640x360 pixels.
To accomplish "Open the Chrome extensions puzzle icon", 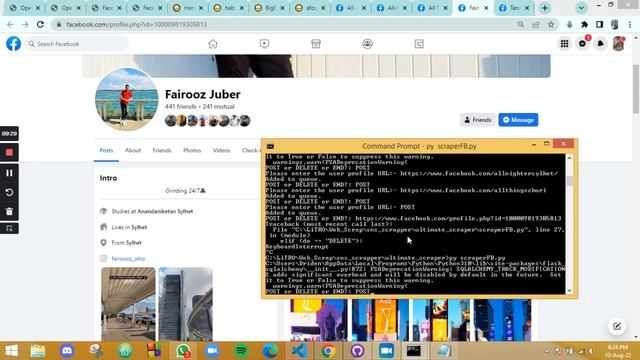I will click(x=584, y=24).
